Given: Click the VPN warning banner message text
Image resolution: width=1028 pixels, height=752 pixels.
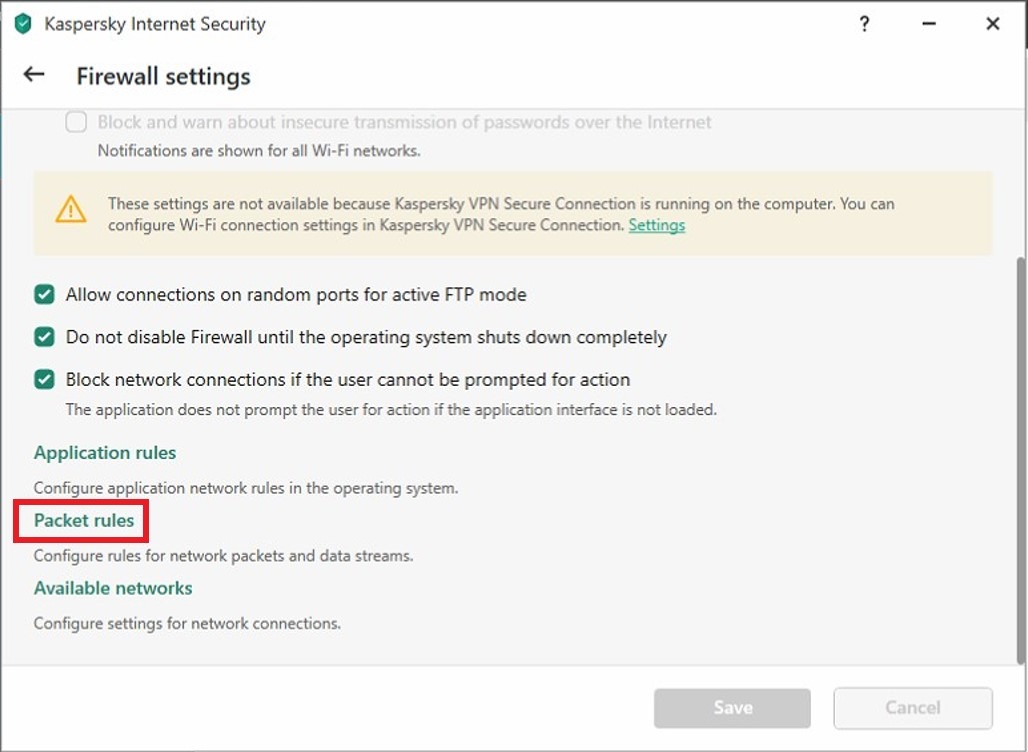Looking at the screenshot, I should [x=500, y=214].
